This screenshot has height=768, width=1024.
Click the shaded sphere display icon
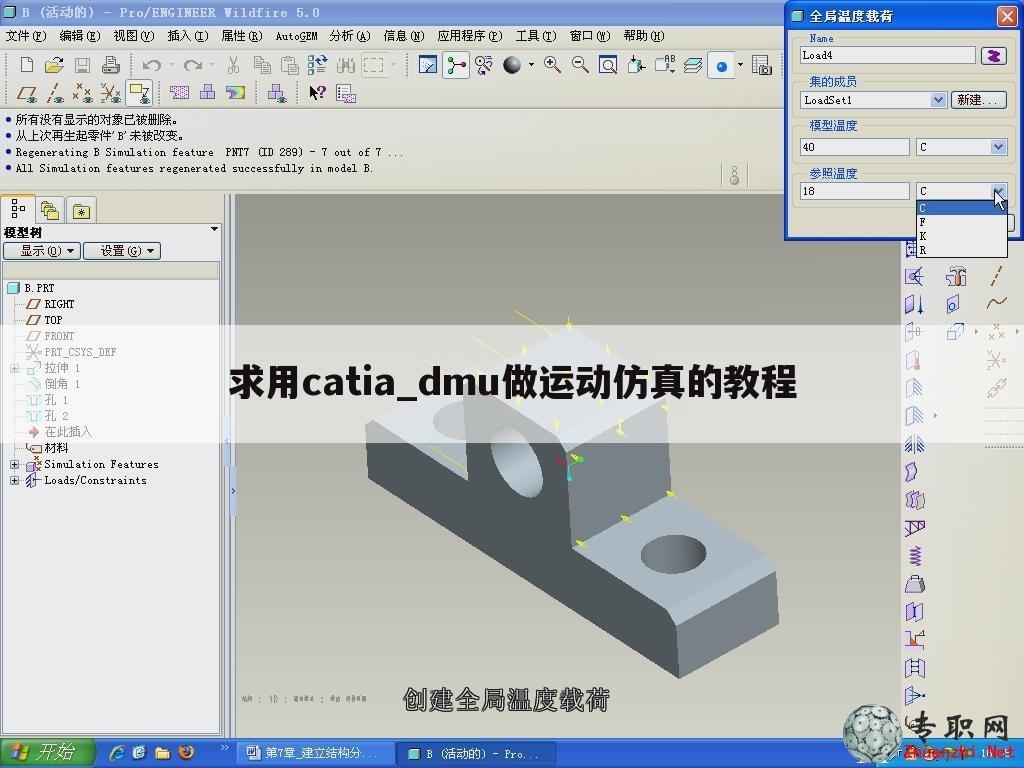[512, 65]
